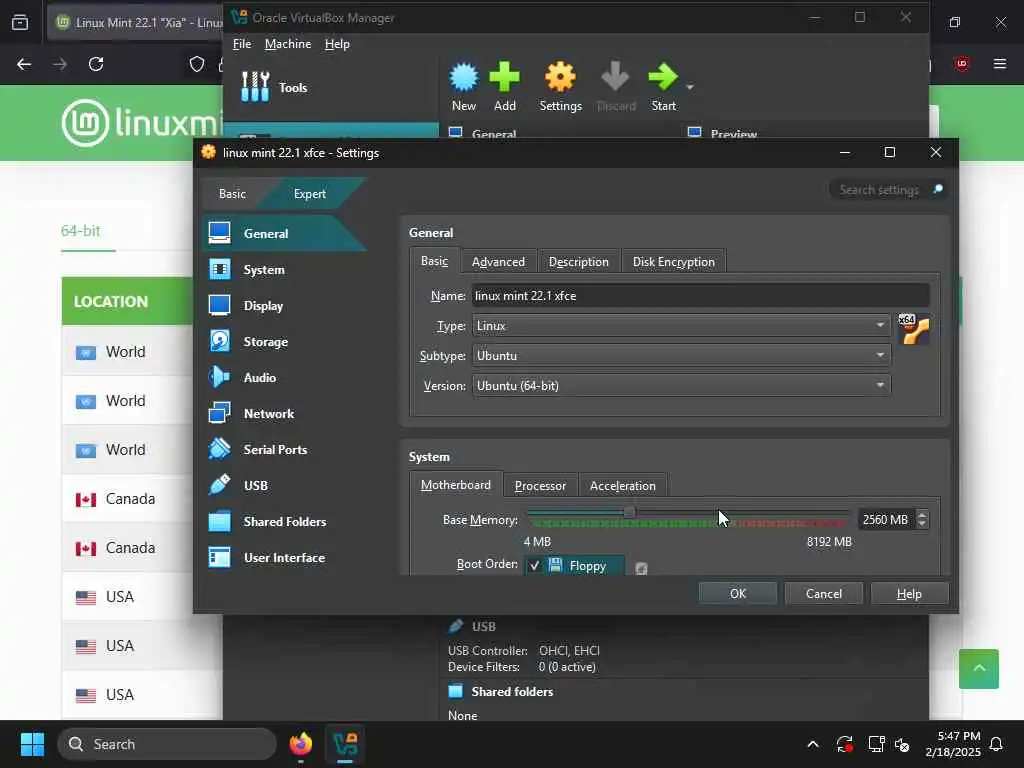Open the Windows Start menu
The width and height of the screenshot is (1024, 768).
click(x=32, y=744)
